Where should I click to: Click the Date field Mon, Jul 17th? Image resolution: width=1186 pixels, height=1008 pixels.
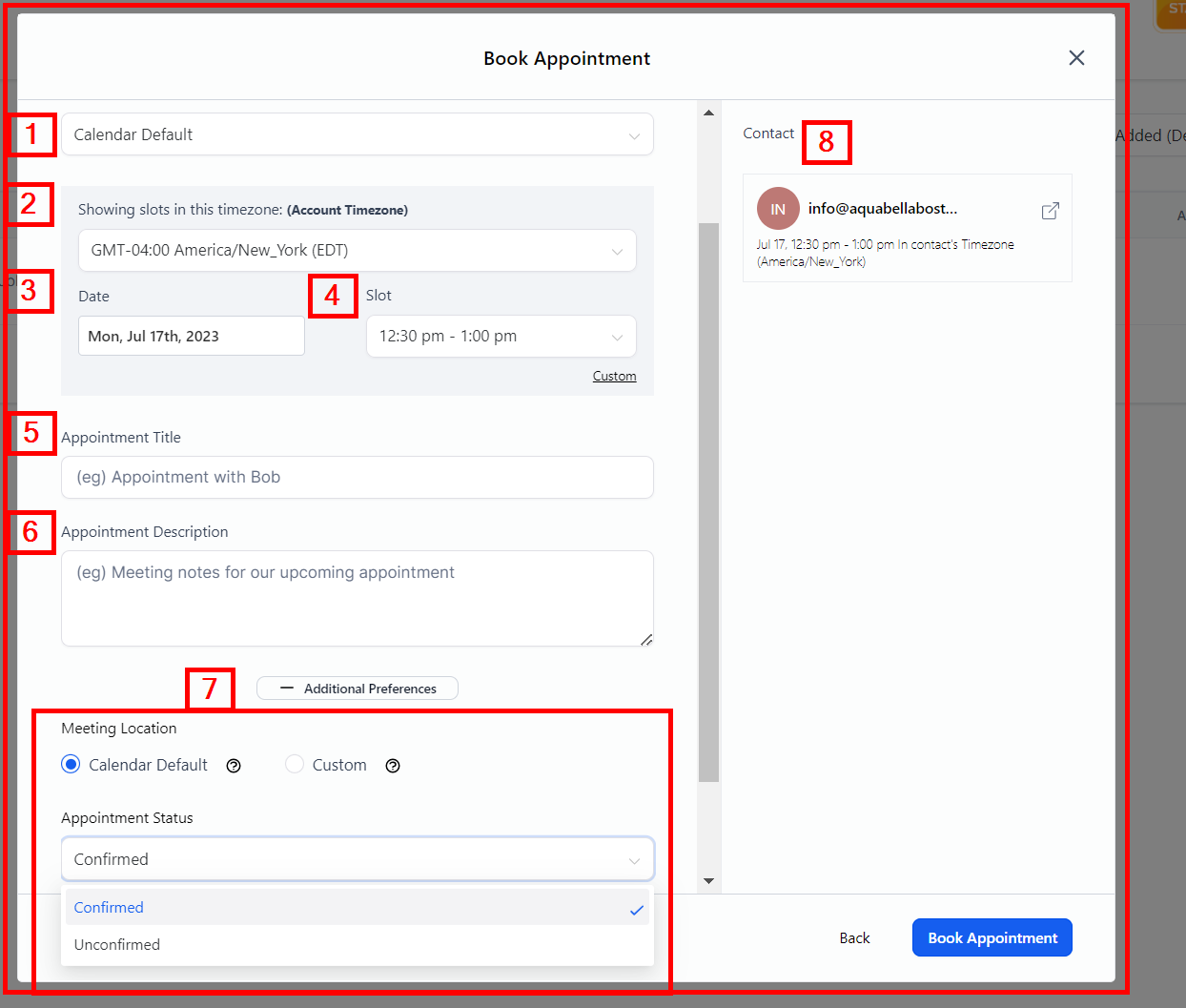tap(192, 336)
